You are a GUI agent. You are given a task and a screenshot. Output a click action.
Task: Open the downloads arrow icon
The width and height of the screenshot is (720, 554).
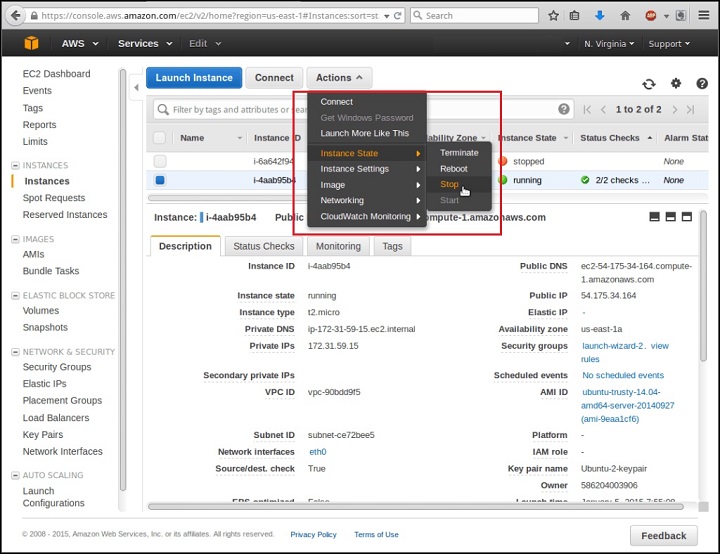pos(599,16)
